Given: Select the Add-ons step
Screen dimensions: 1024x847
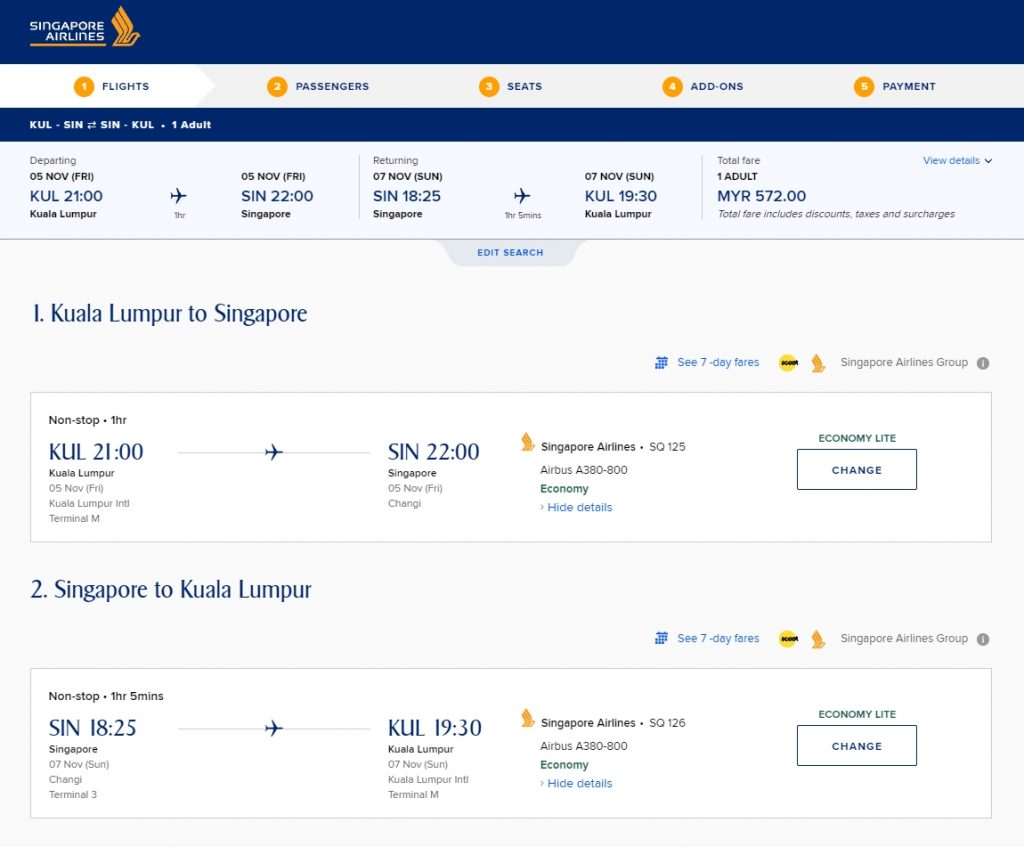Looking at the screenshot, I should click(704, 87).
